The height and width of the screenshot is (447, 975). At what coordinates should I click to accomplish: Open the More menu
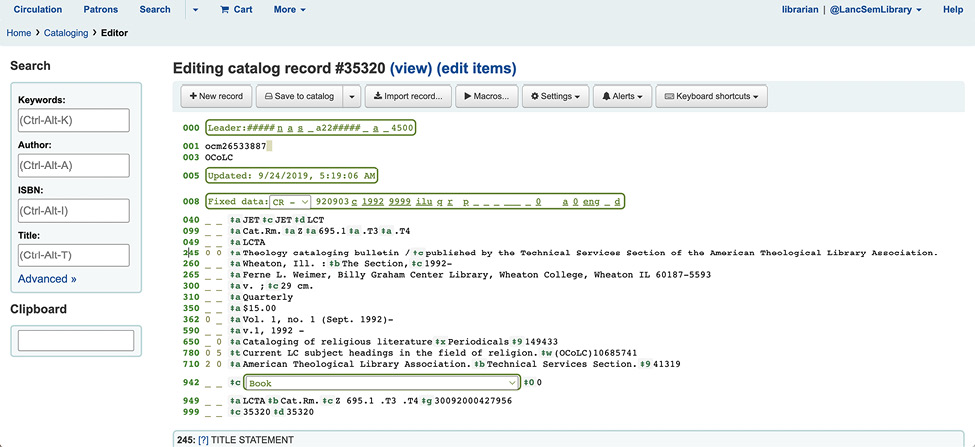[x=289, y=10]
